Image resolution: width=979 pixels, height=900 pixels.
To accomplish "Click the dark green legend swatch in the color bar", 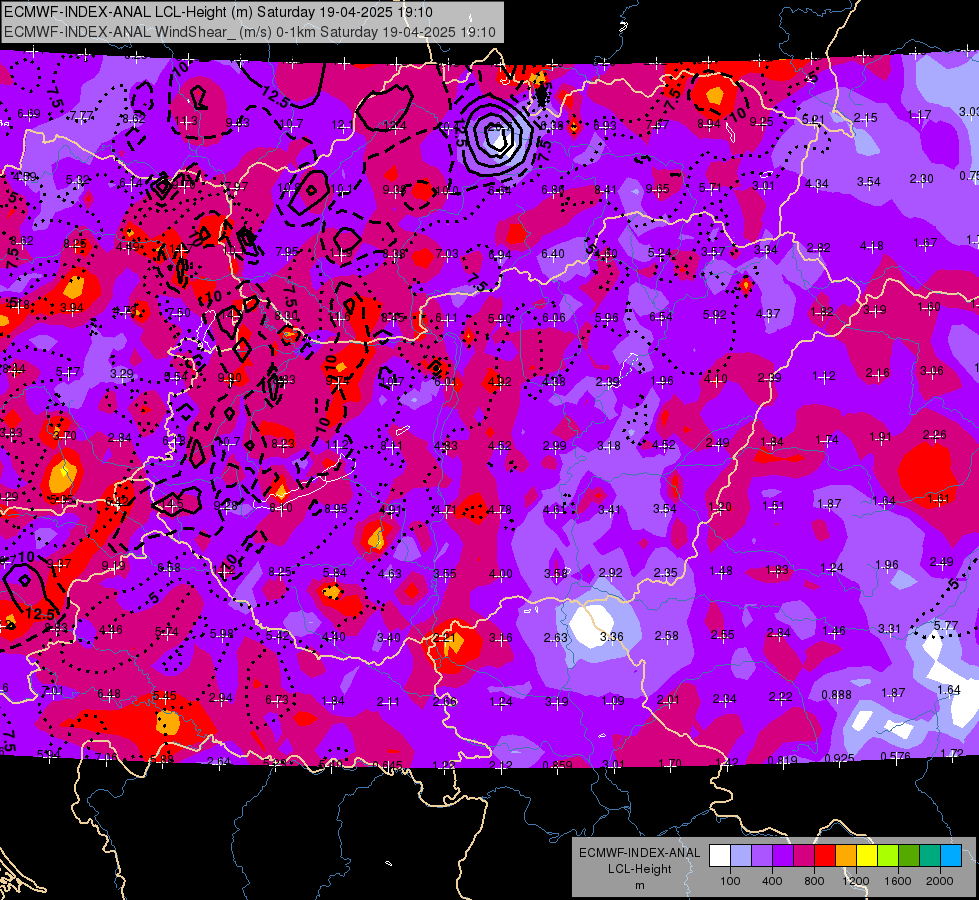I will coord(909,856).
